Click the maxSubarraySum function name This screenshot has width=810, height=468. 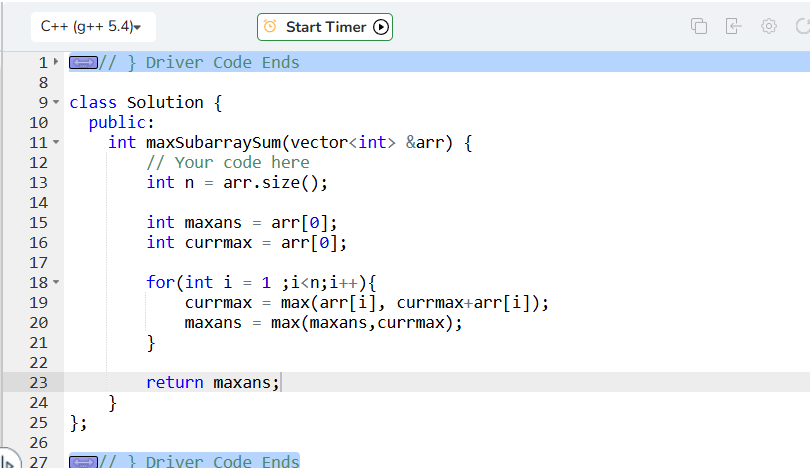click(213, 143)
